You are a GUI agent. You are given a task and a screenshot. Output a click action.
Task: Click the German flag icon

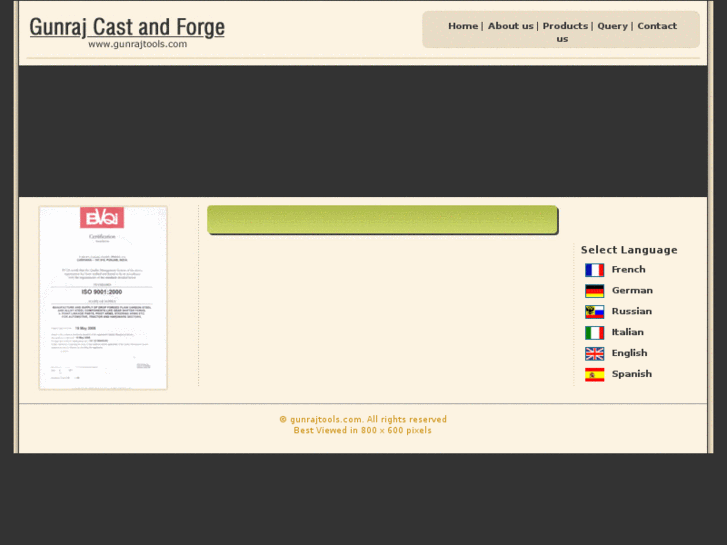[594, 291]
